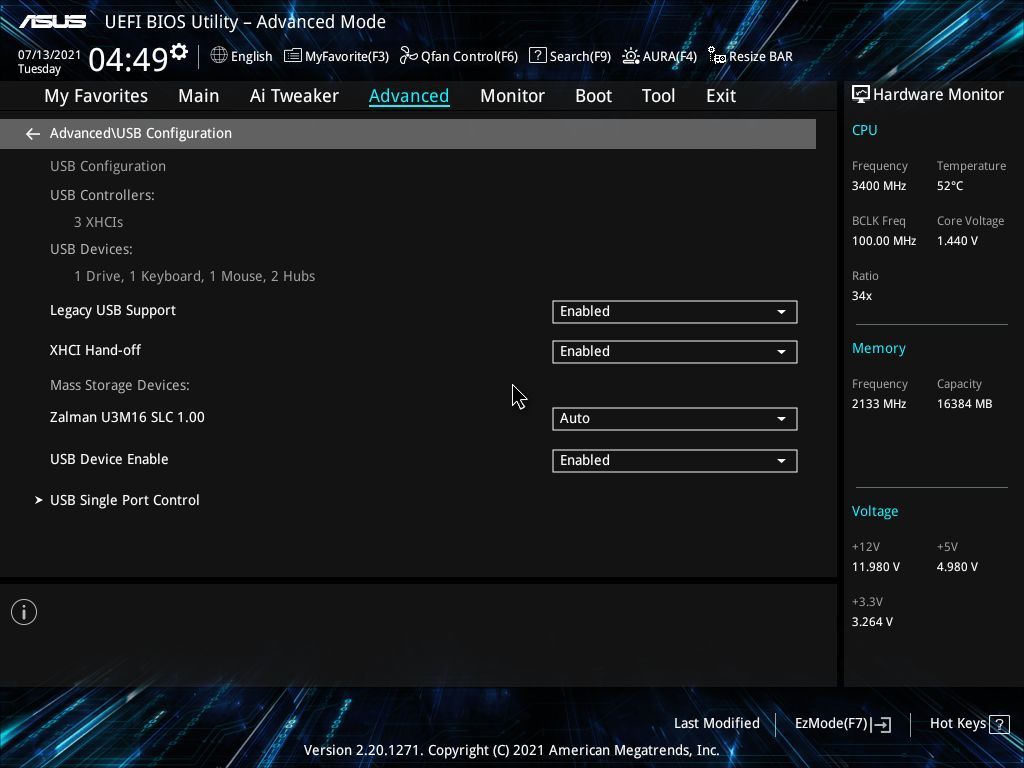Click the Resize BAR icon

click(x=716, y=56)
